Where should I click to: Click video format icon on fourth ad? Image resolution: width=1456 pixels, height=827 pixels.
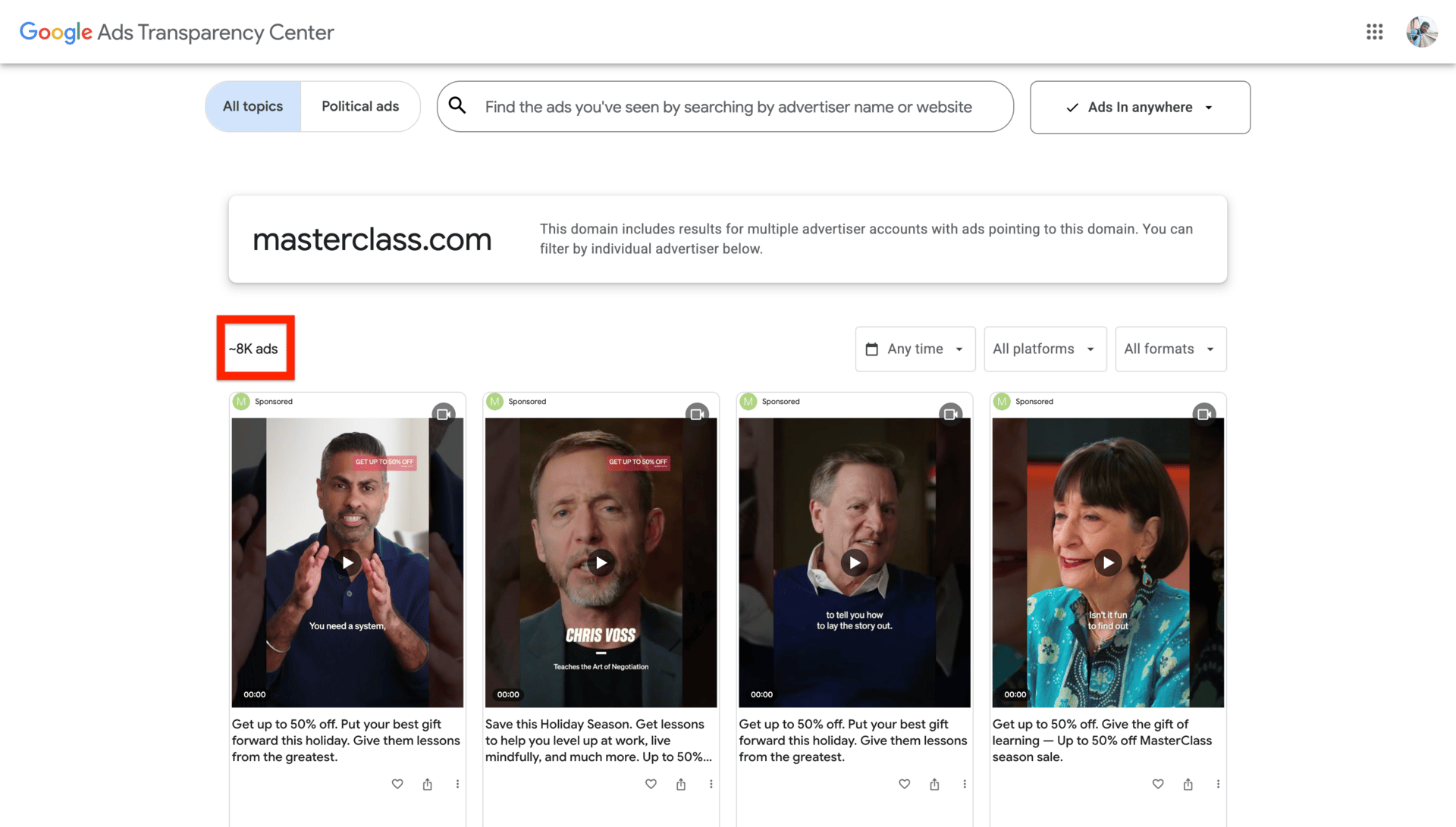click(1203, 414)
